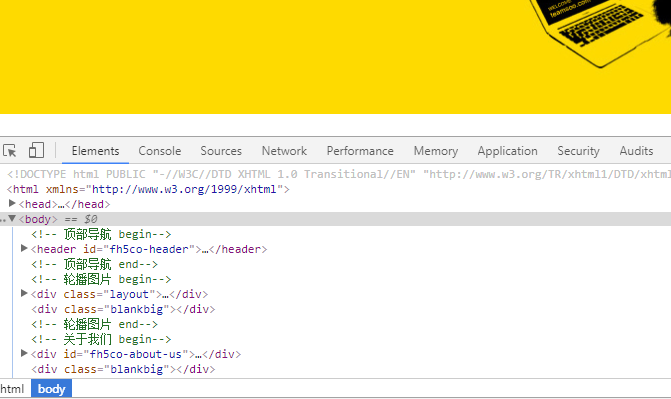This screenshot has width=671, height=399.
Task: Select the Memory tab
Action: click(x=436, y=151)
